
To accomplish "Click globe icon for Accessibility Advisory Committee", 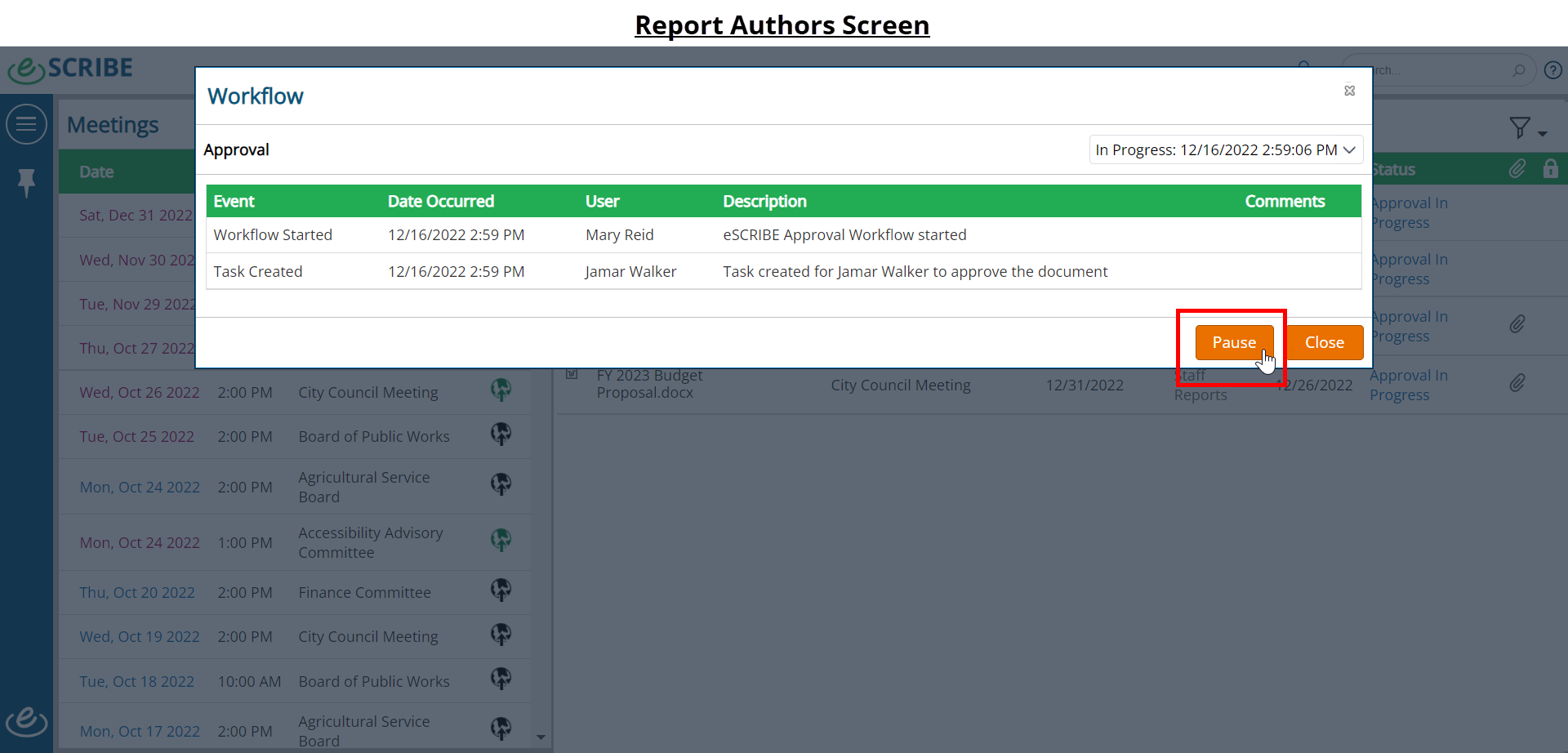I will (501, 540).
